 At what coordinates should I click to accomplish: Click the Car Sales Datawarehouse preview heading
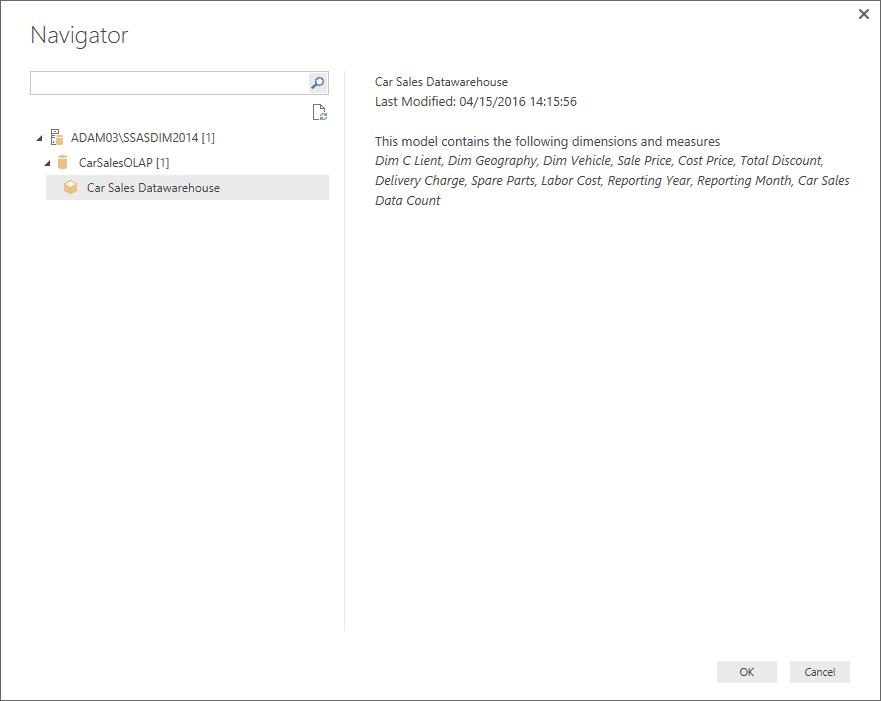pyautogui.click(x=441, y=82)
